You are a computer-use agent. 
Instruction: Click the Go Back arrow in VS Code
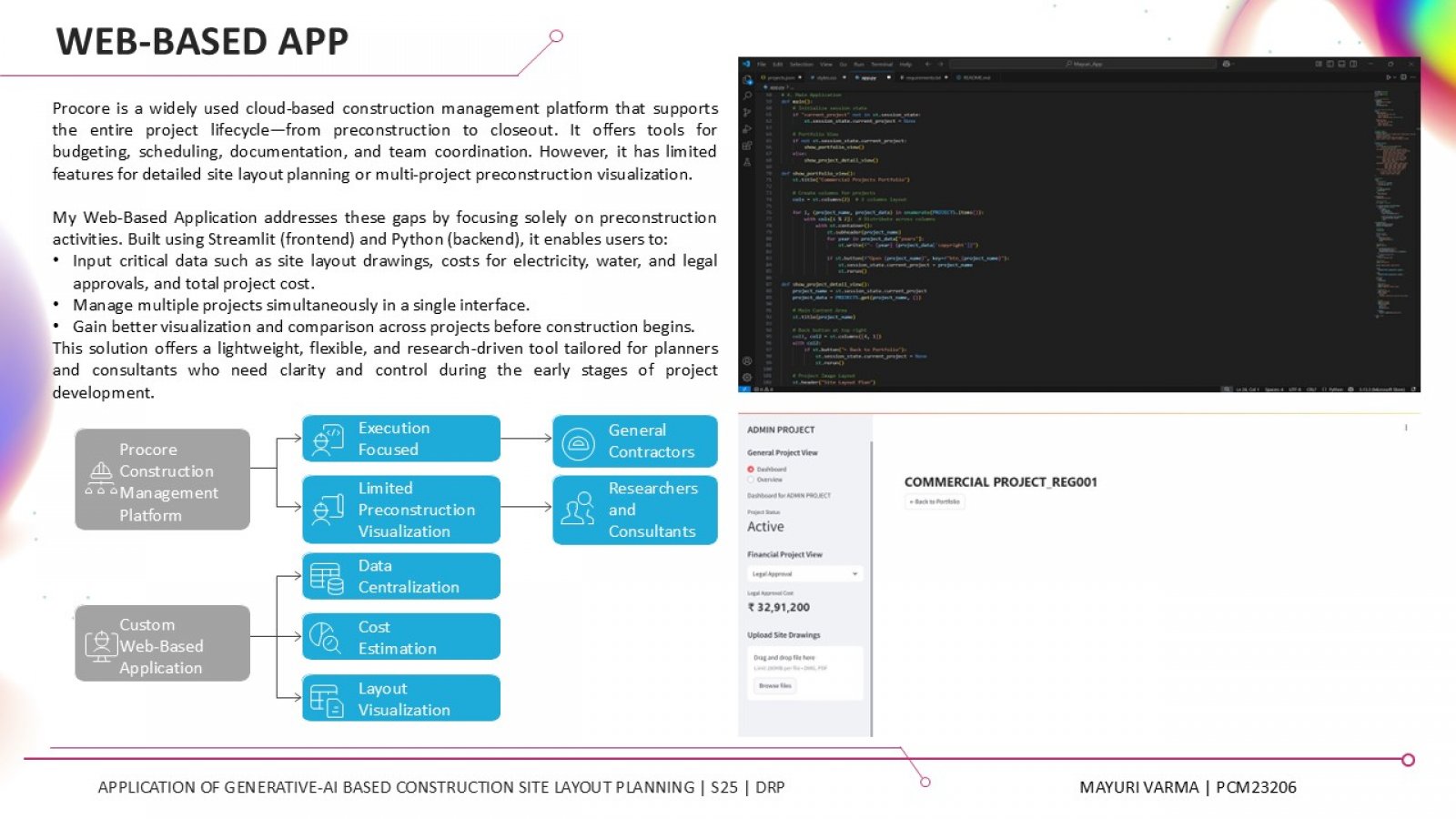[927, 64]
